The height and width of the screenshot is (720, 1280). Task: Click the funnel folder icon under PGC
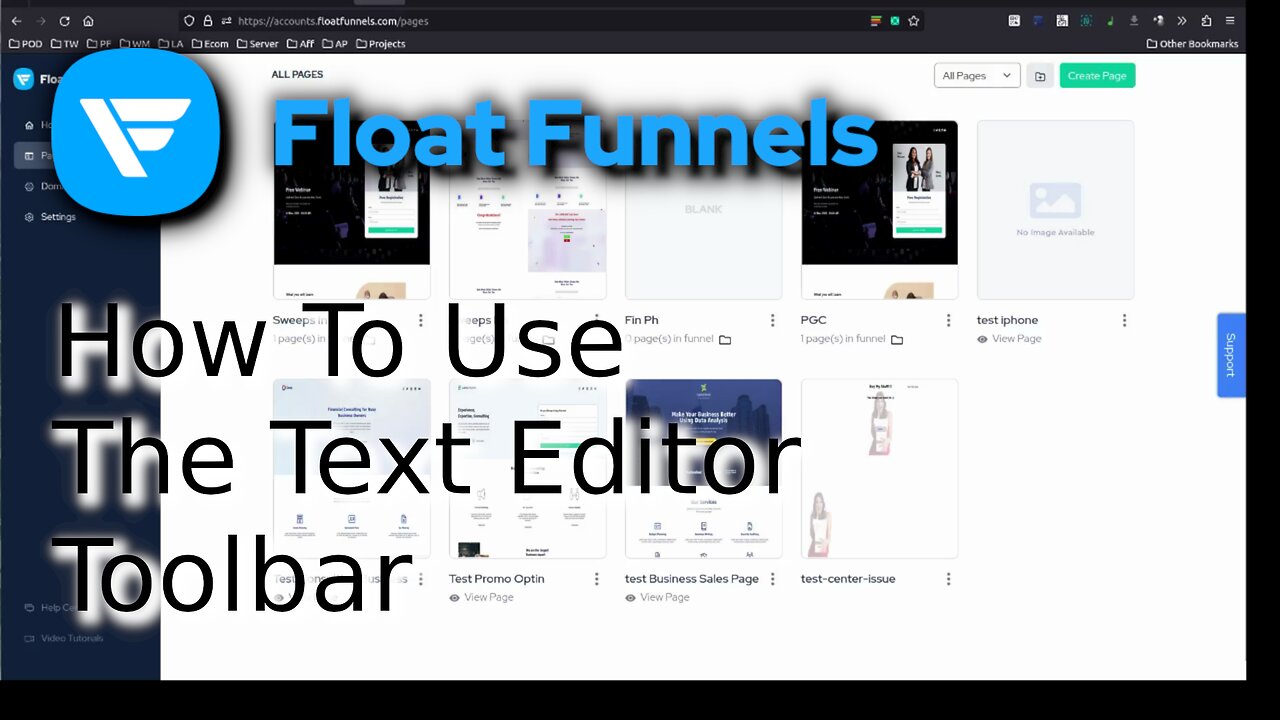point(897,340)
